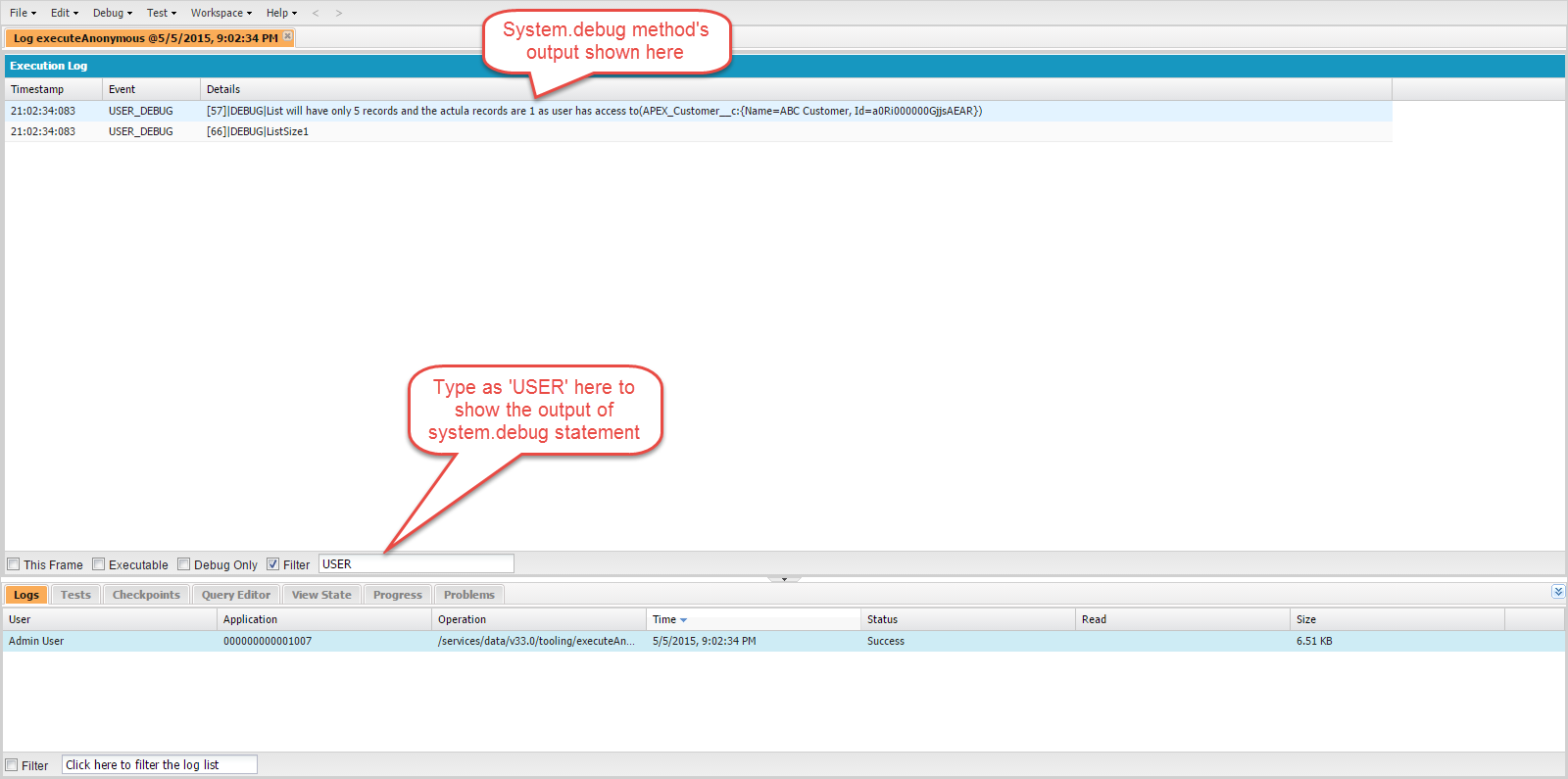Enable the log list Filter checkbox
The width and height of the screenshot is (1568, 779).
point(12,765)
